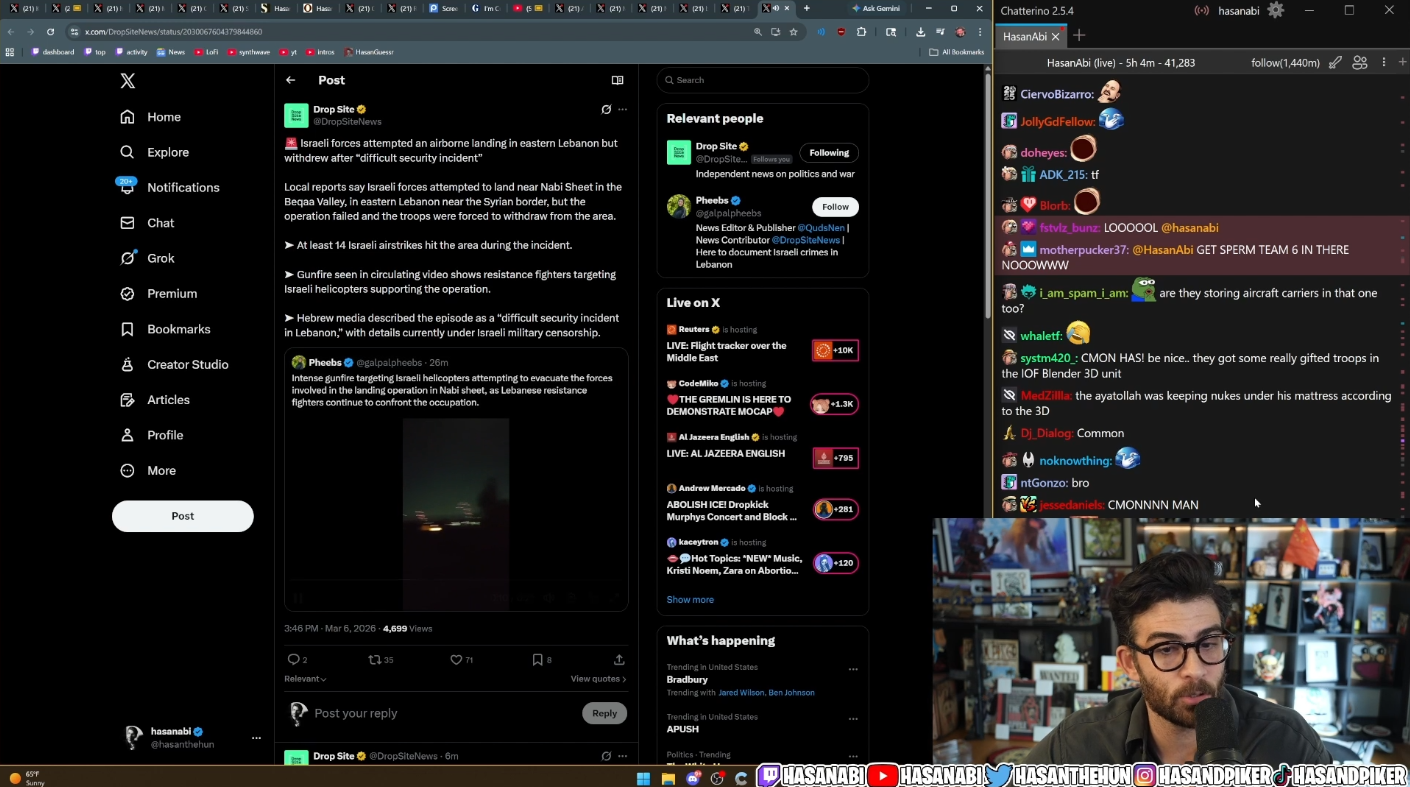Screen dimensions: 1410x787
Task: Open the browser Extensions puzzle icon
Action: (x=861, y=32)
